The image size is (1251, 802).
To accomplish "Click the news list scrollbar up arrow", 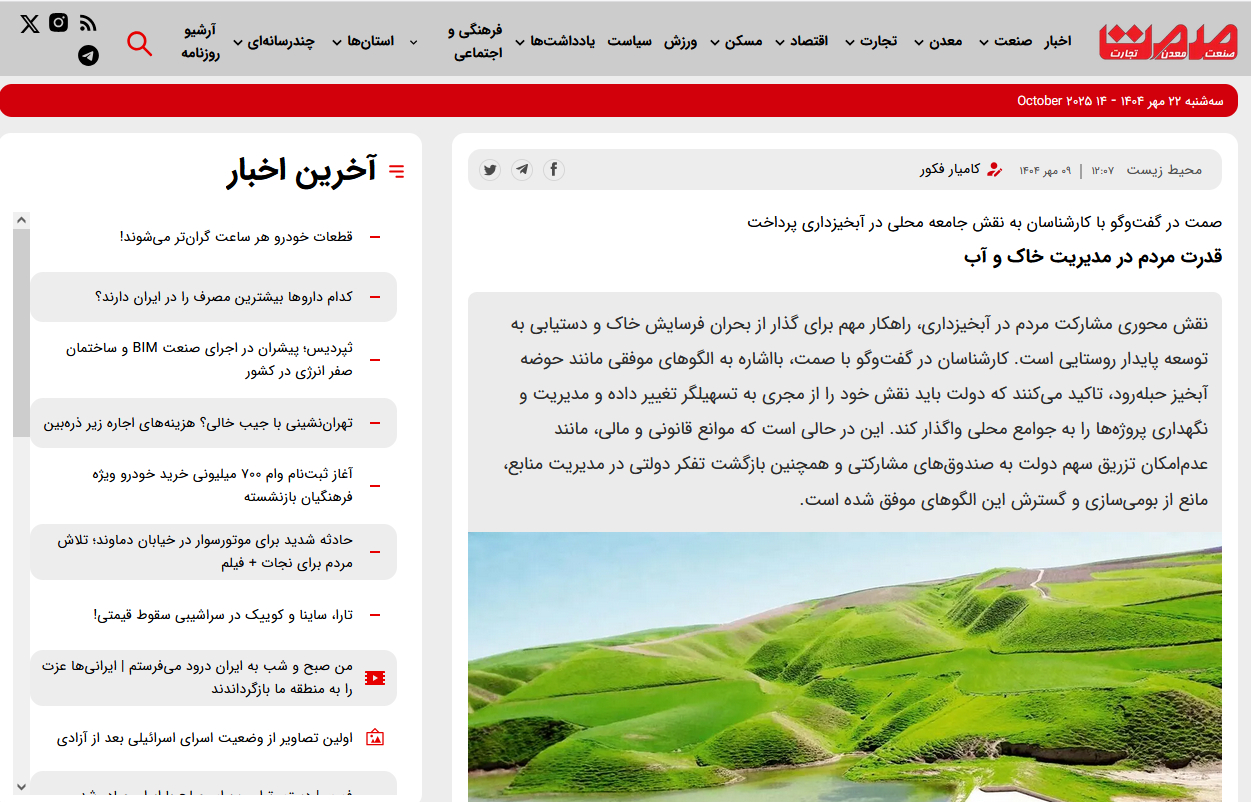I will click(21, 220).
